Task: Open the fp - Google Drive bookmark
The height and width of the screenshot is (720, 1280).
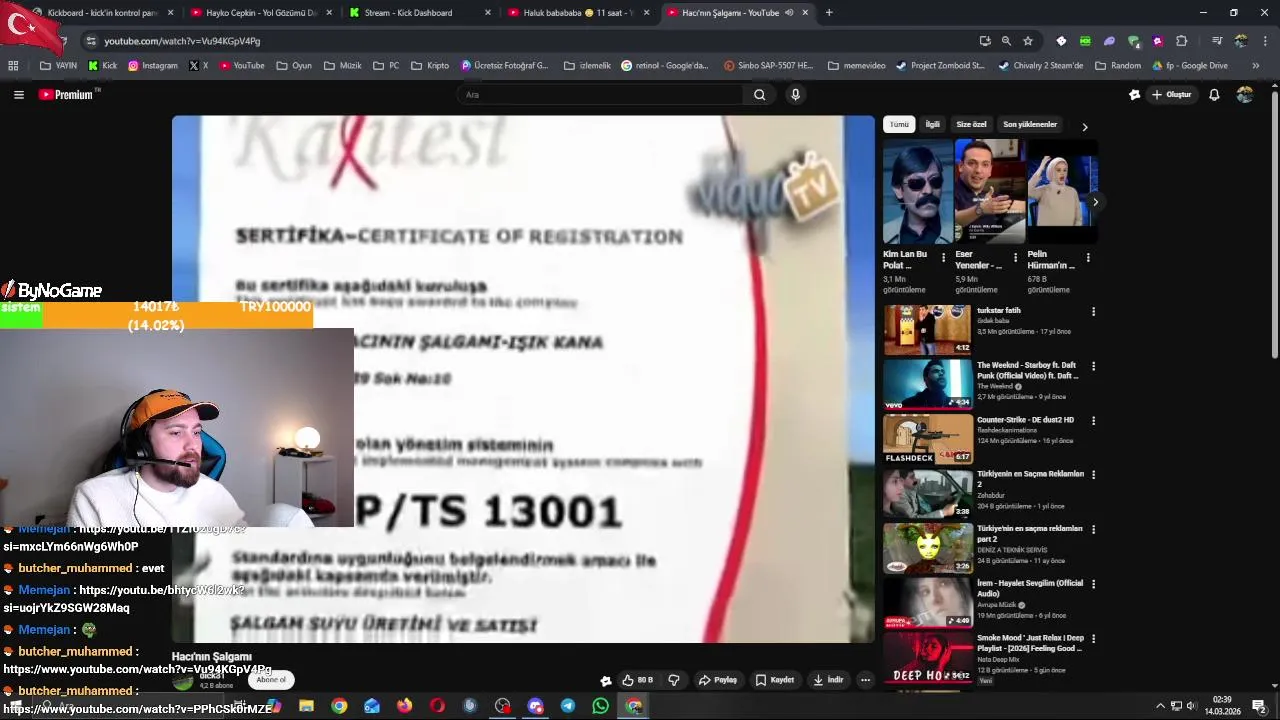Action: pyautogui.click(x=1189, y=66)
